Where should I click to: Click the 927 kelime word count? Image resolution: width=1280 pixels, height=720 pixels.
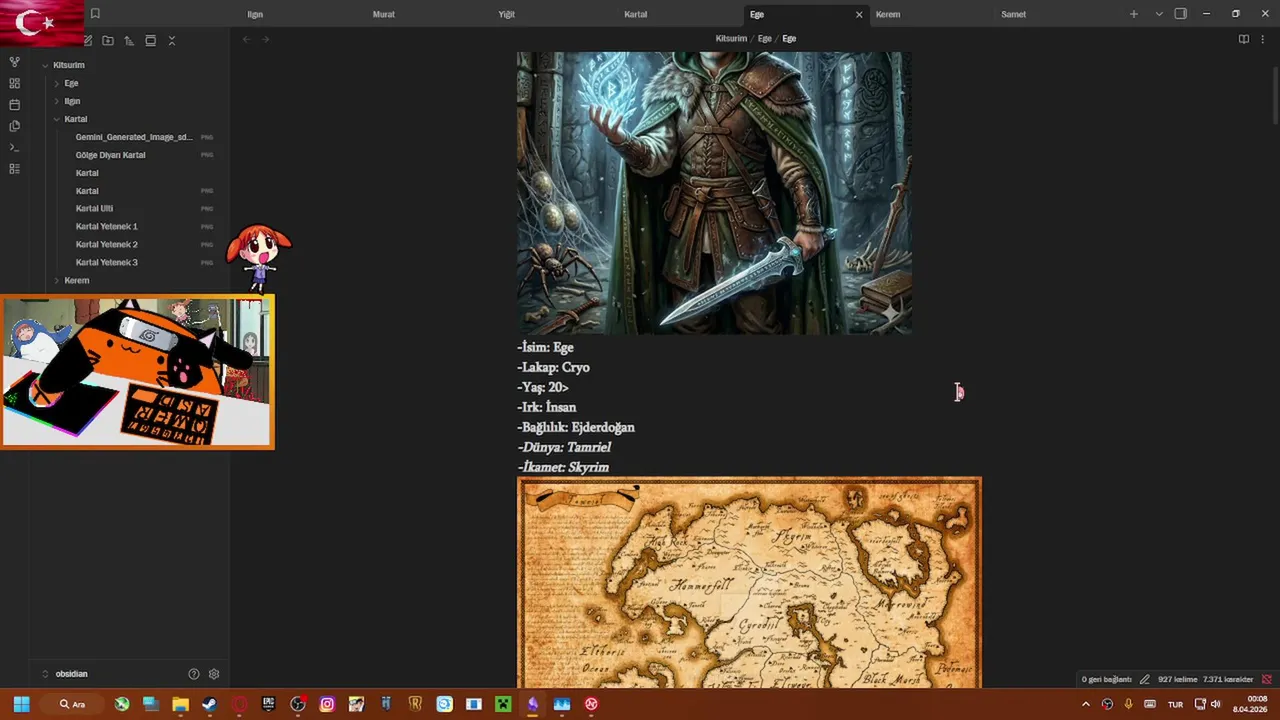(x=1177, y=679)
